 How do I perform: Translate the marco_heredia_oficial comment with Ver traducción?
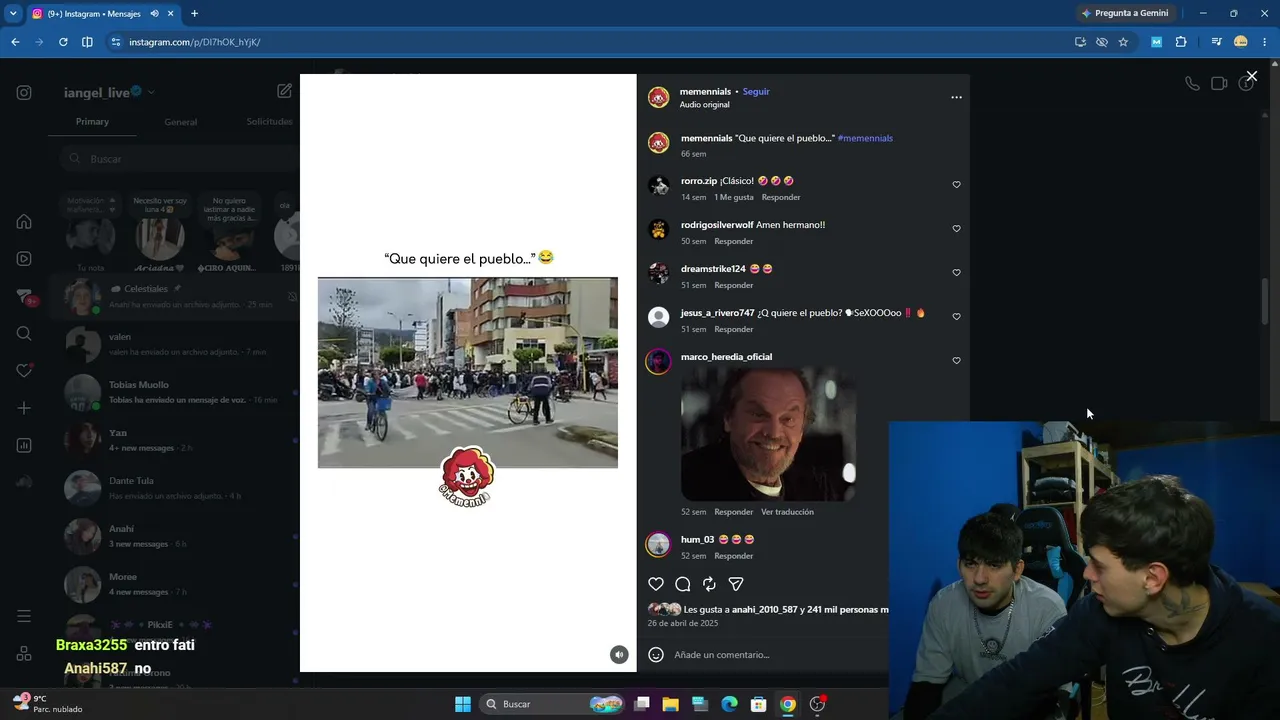click(787, 512)
